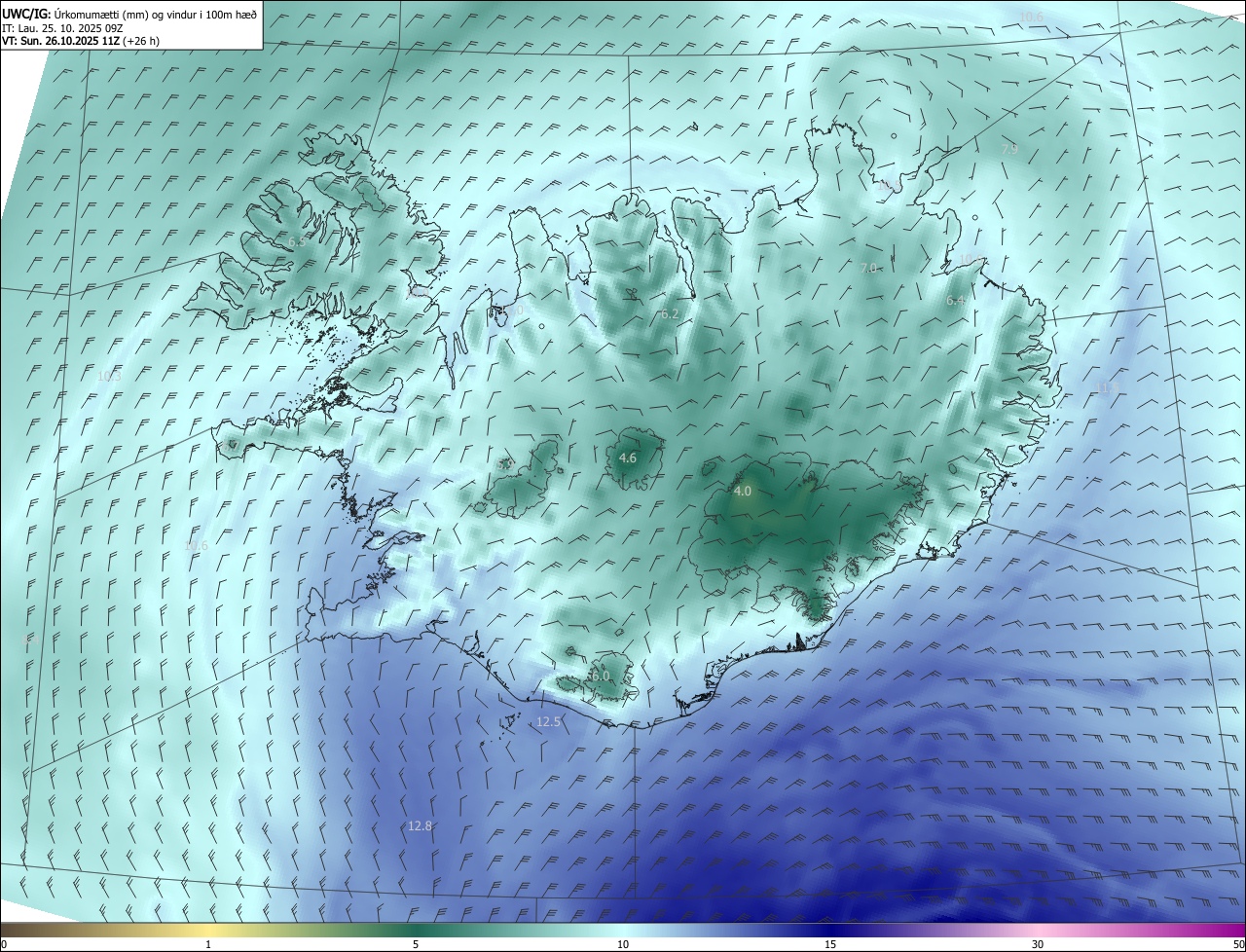Click the 10.3 value west of Iceland
Screen dimensions: 1246x952
click(109, 377)
